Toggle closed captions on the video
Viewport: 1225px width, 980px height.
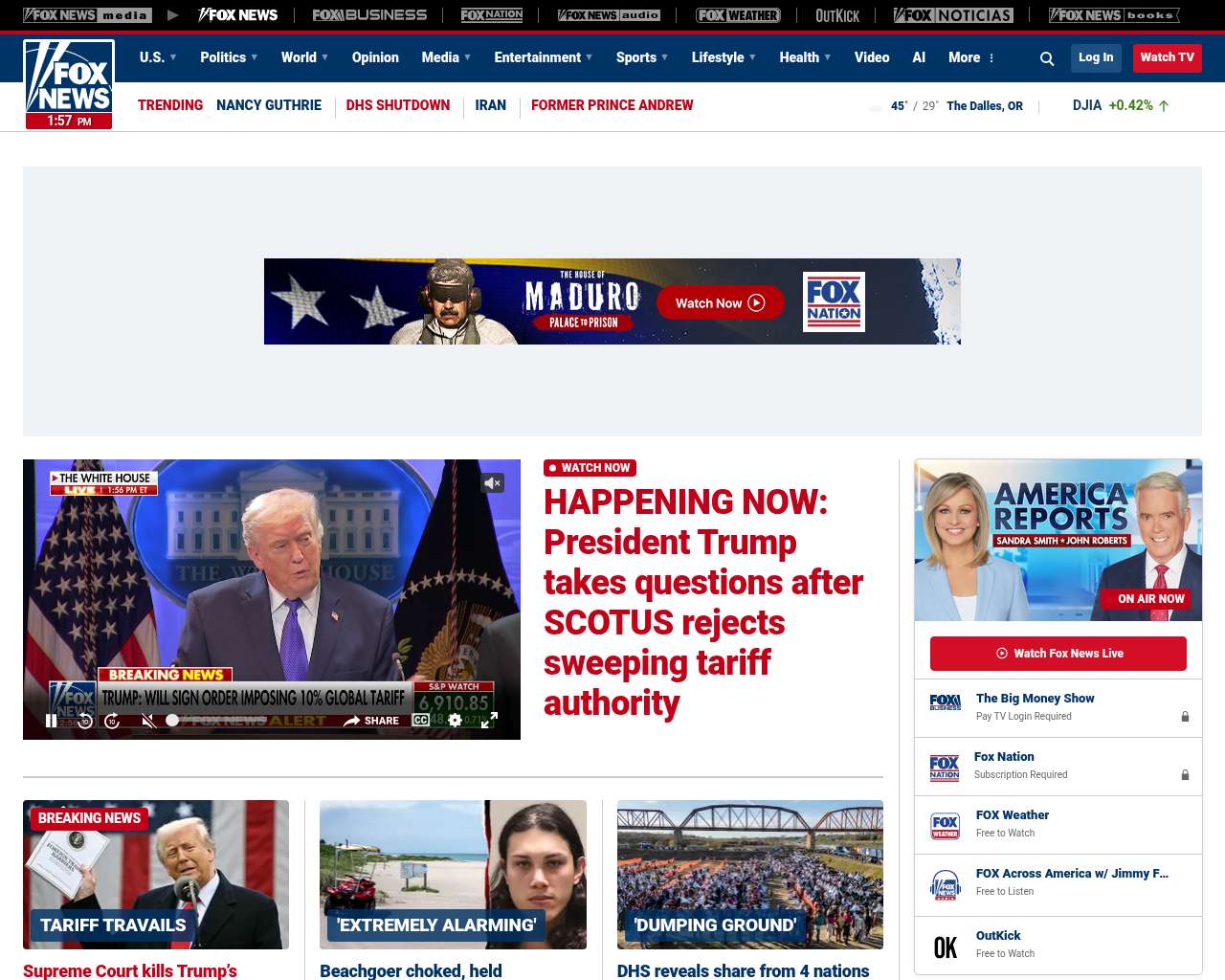coord(421,720)
